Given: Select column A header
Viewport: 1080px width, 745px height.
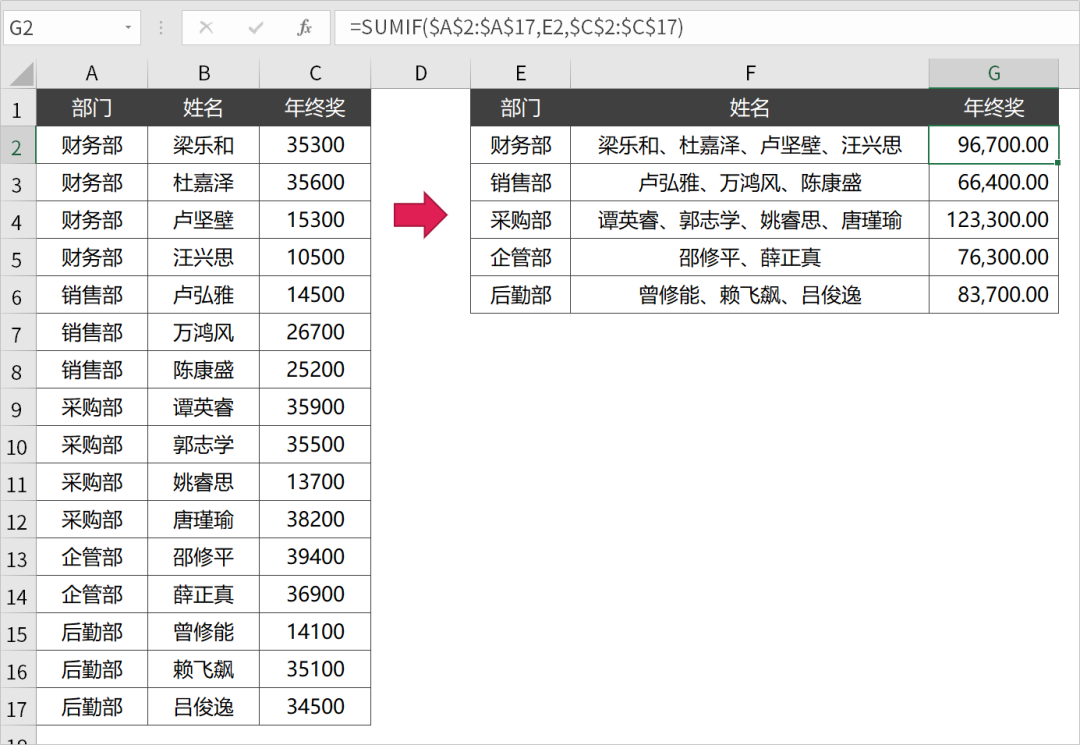Looking at the screenshot, I should click(x=92, y=73).
